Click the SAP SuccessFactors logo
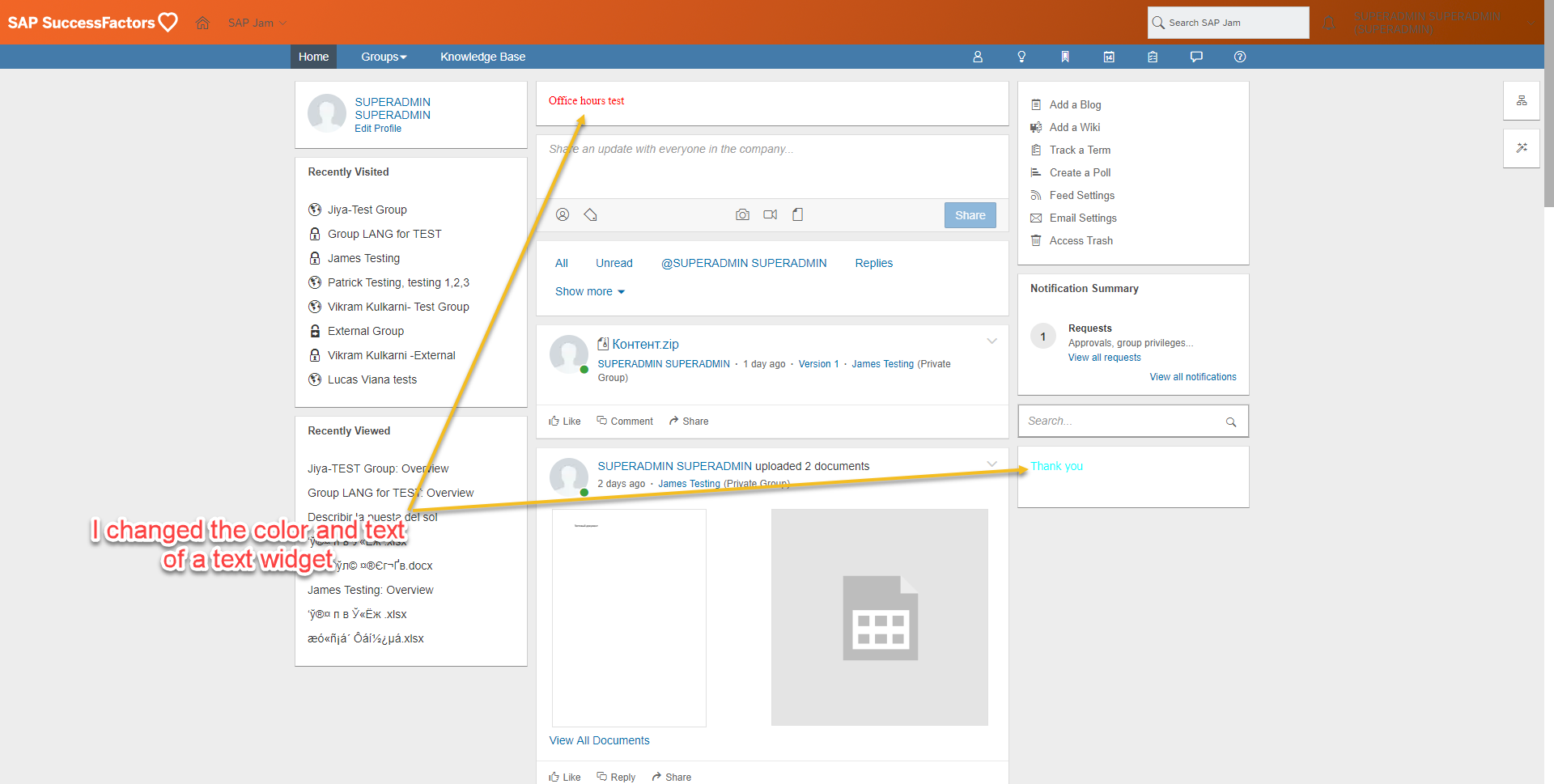 coord(92,22)
